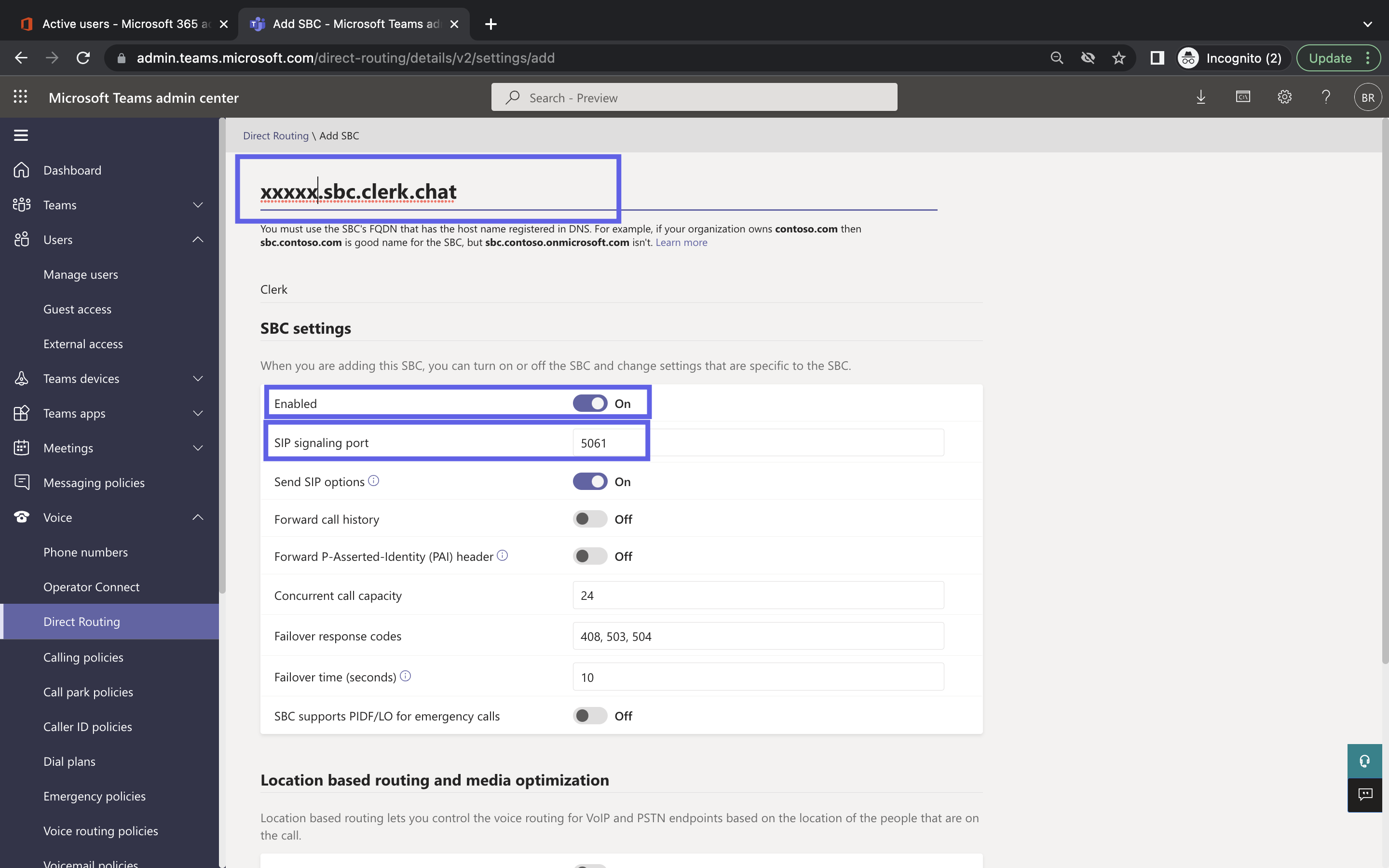Image resolution: width=1389 pixels, height=868 pixels.
Task: Turn on Forward call history
Action: (x=589, y=518)
